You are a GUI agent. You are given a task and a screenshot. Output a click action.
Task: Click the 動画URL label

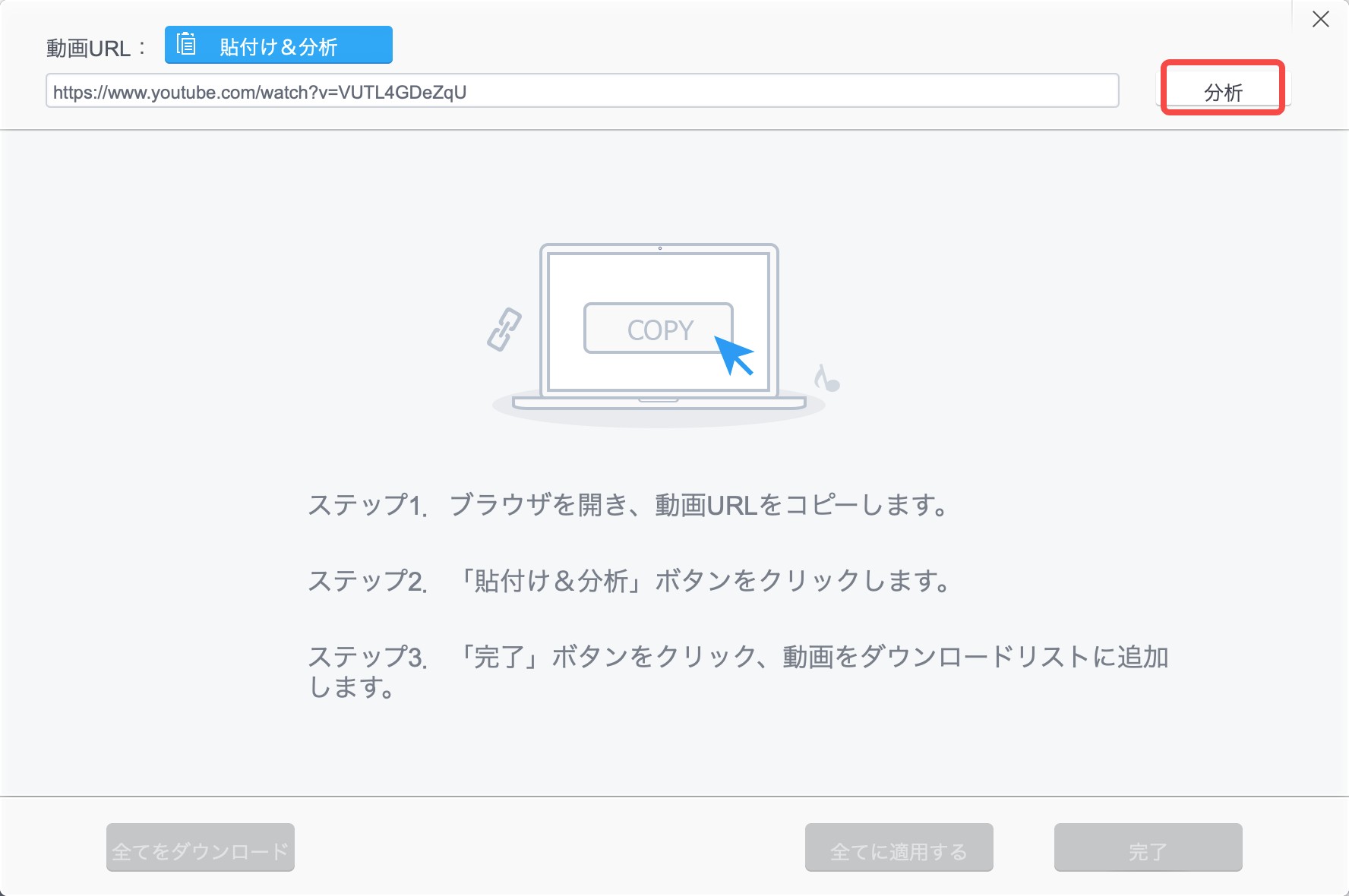[x=96, y=49]
